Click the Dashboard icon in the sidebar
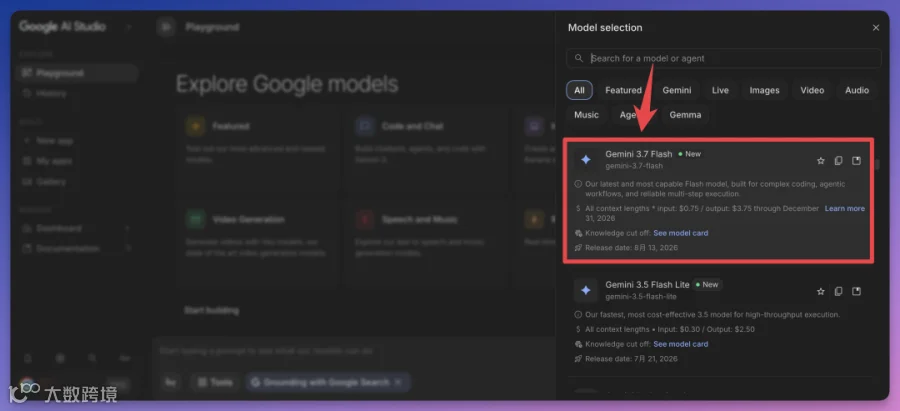The image size is (900, 411). pyautogui.click(x=26, y=228)
